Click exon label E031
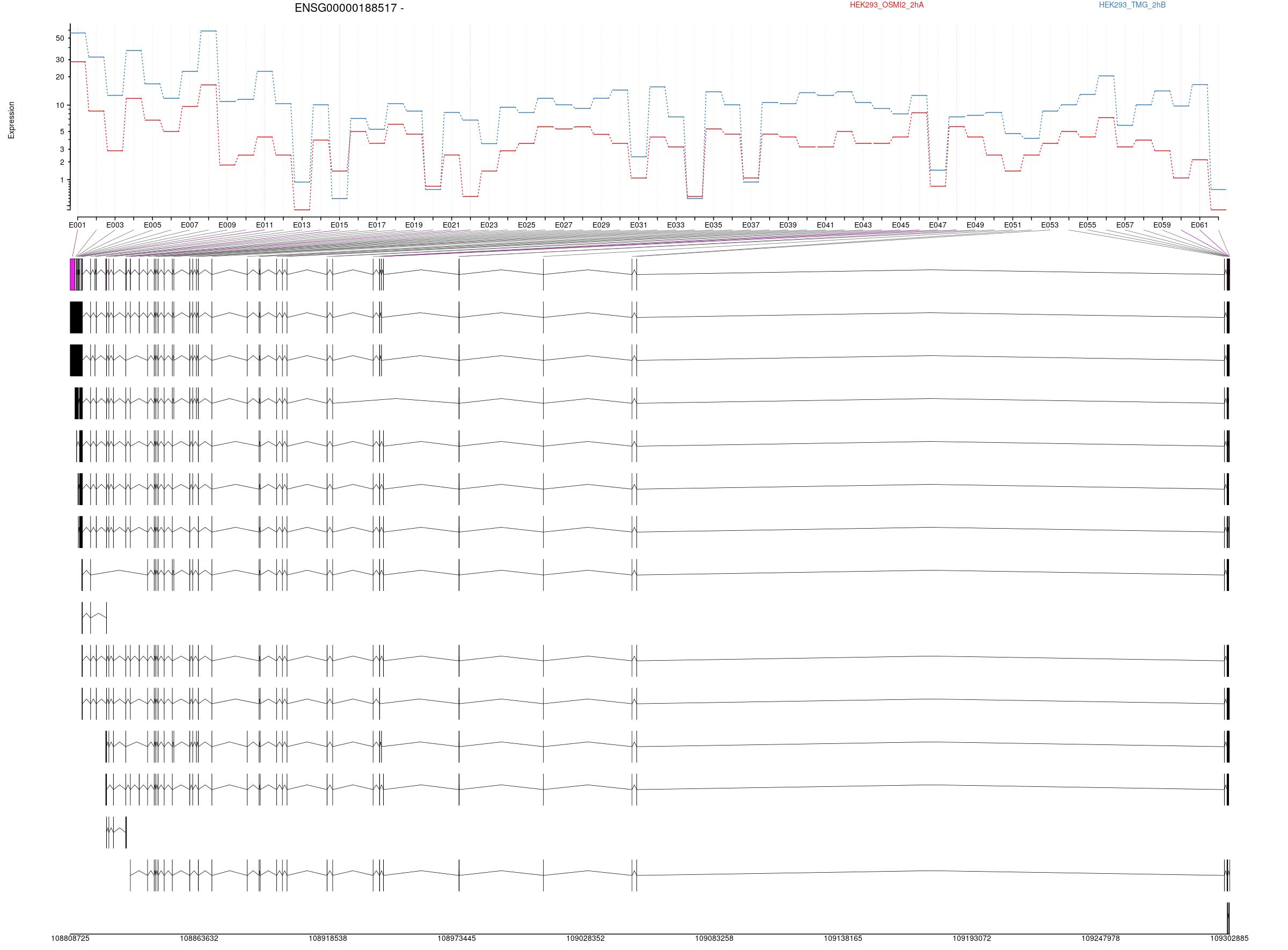The width and height of the screenshot is (1288, 950). 639,225
